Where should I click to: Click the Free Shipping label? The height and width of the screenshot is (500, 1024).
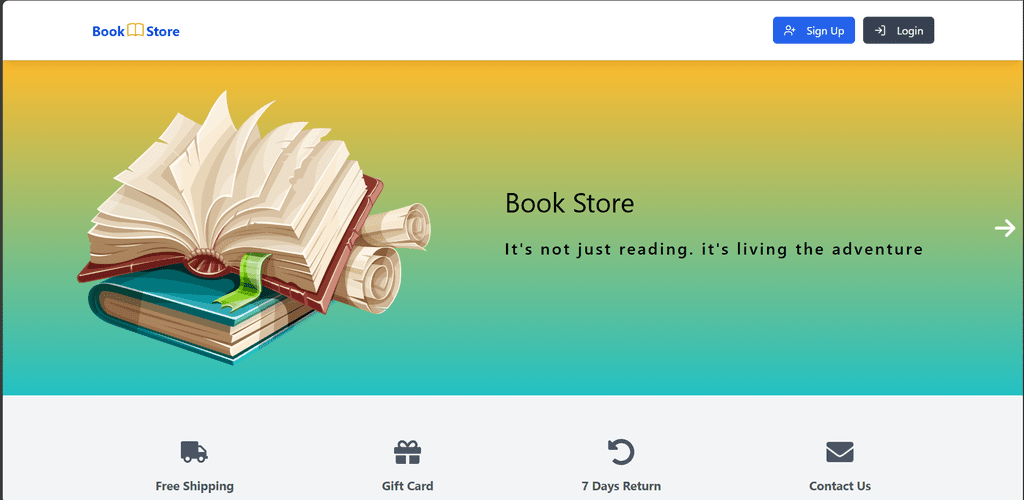pyautogui.click(x=195, y=486)
